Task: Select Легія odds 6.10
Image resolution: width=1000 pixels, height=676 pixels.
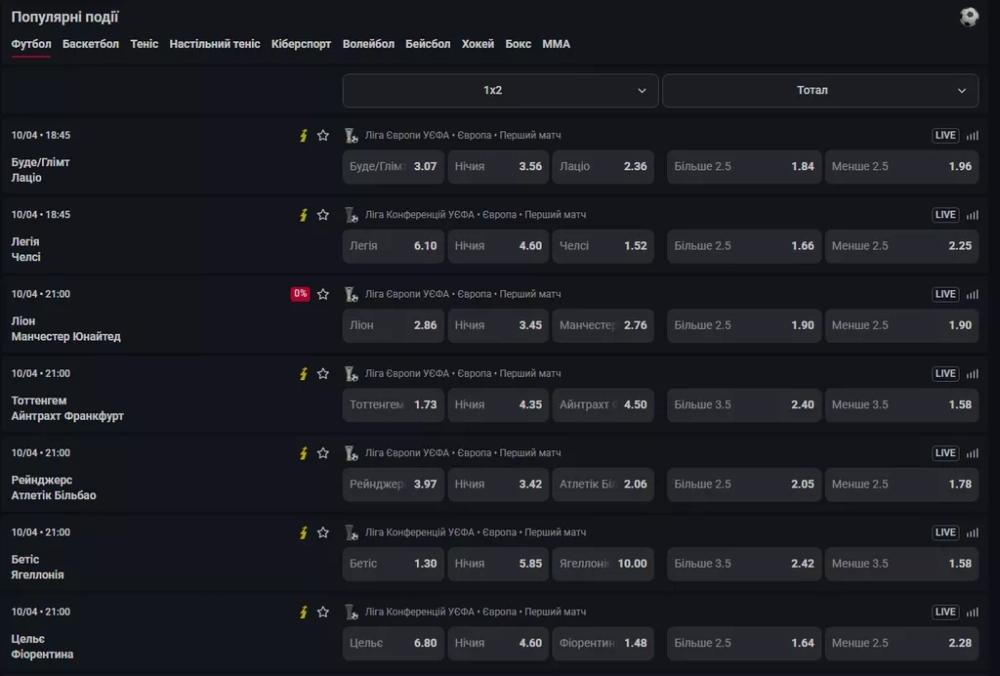Action: pos(393,246)
